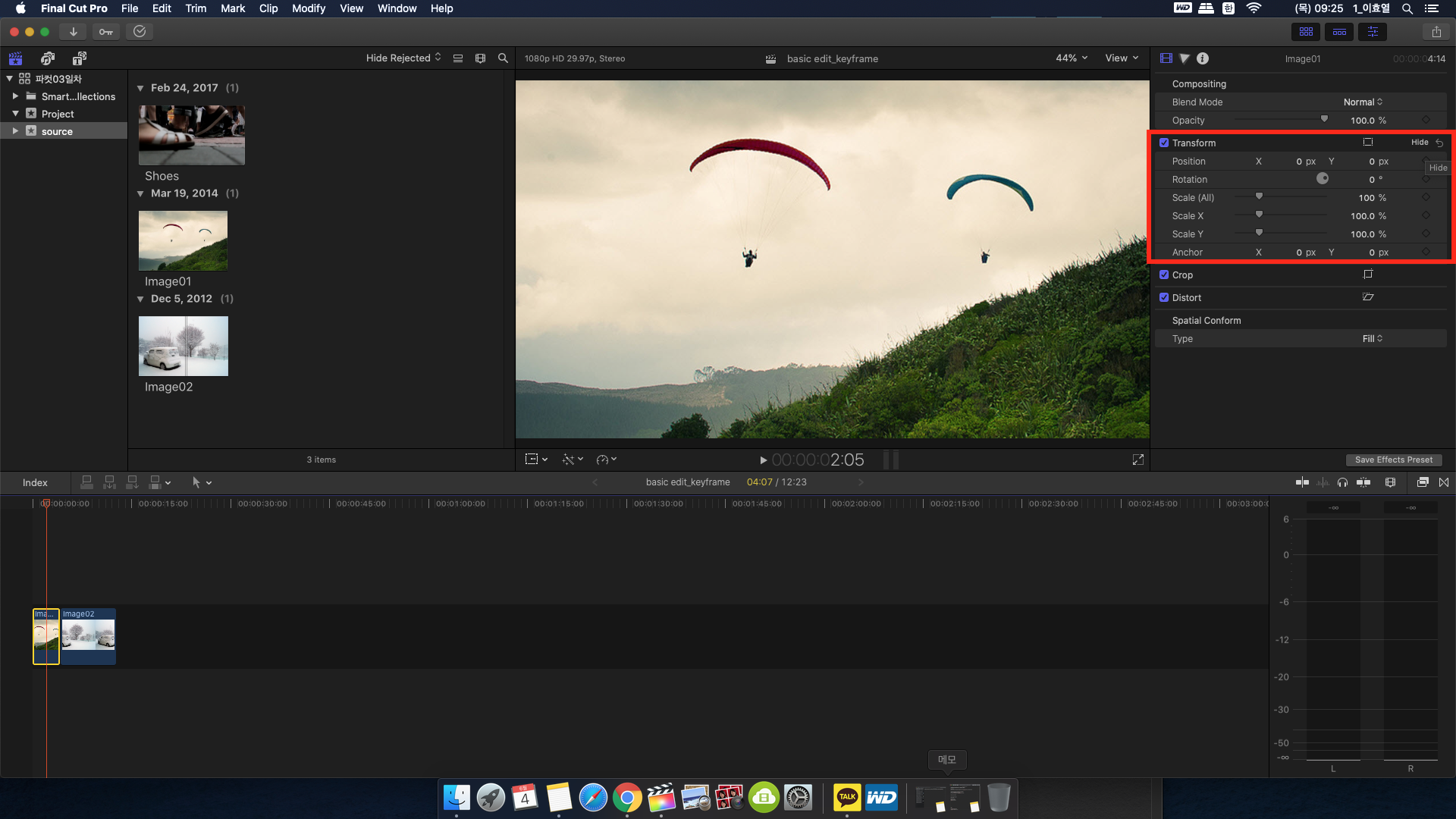The width and height of the screenshot is (1456, 819).
Task: Uncheck the Transform checkbox
Action: pyautogui.click(x=1164, y=143)
